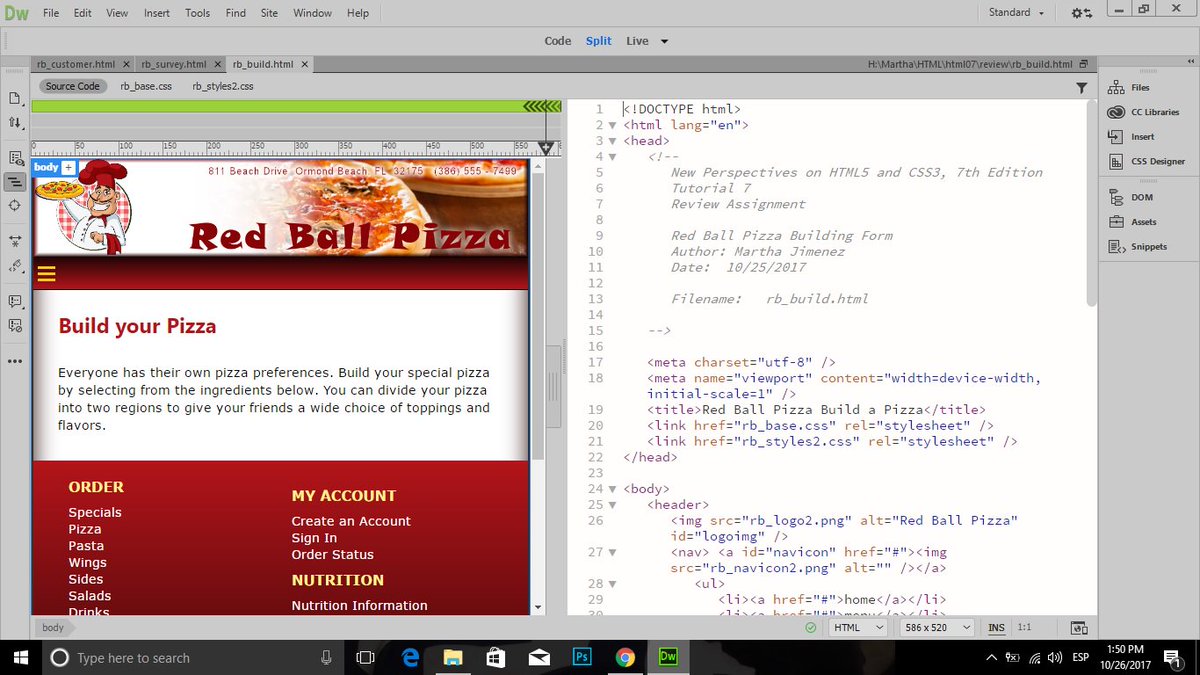Turn on Inspect mode crosshair icon

(15, 205)
